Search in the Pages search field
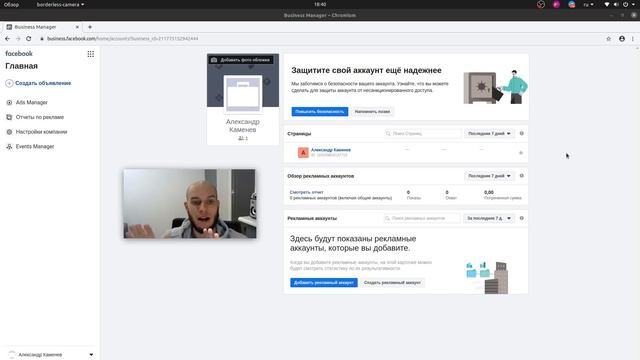This screenshot has height=360, width=640. point(423,133)
